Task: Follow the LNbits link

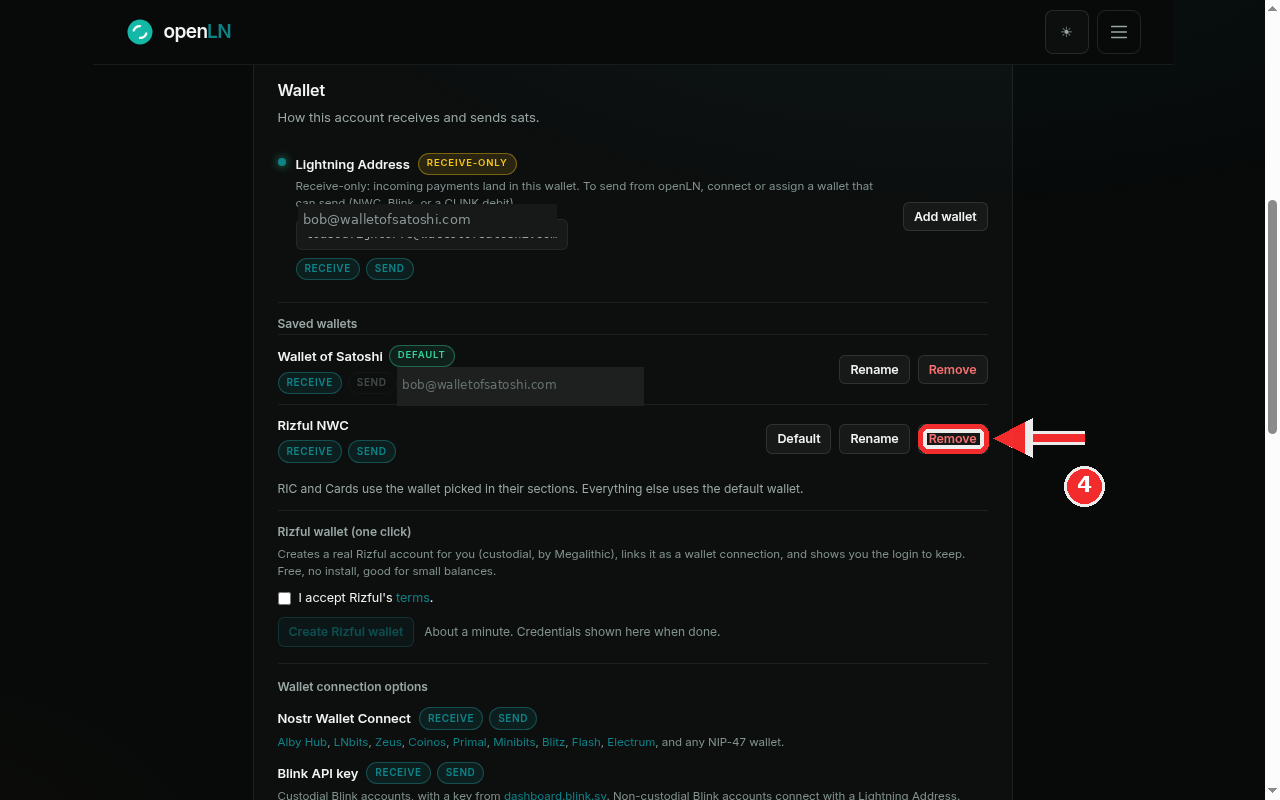Action: point(351,742)
